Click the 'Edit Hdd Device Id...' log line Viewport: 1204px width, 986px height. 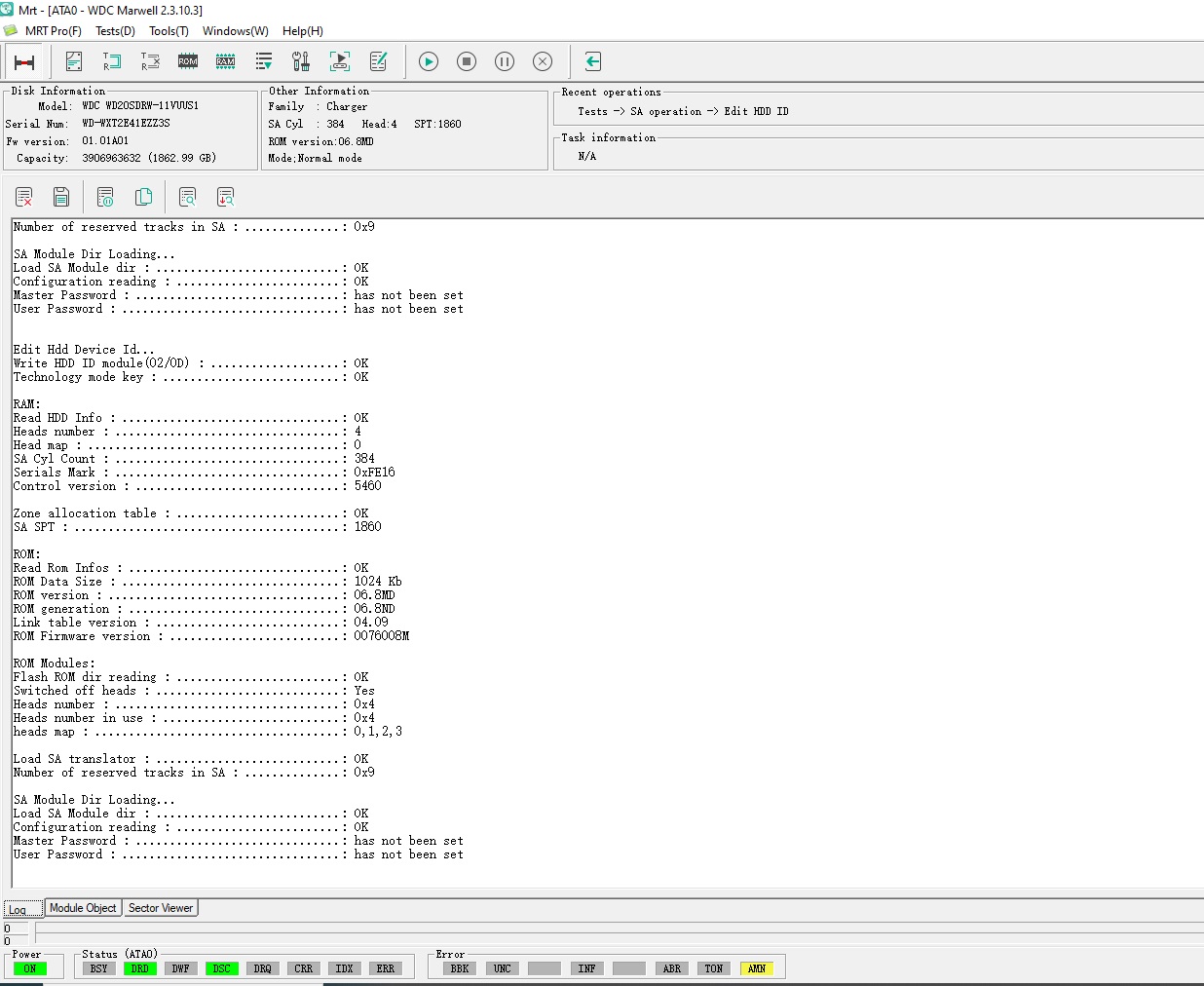[x=84, y=349]
